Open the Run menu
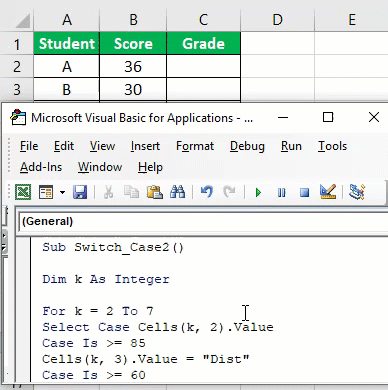The width and height of the screenshot is (388, 390). [x=291, y=146]
